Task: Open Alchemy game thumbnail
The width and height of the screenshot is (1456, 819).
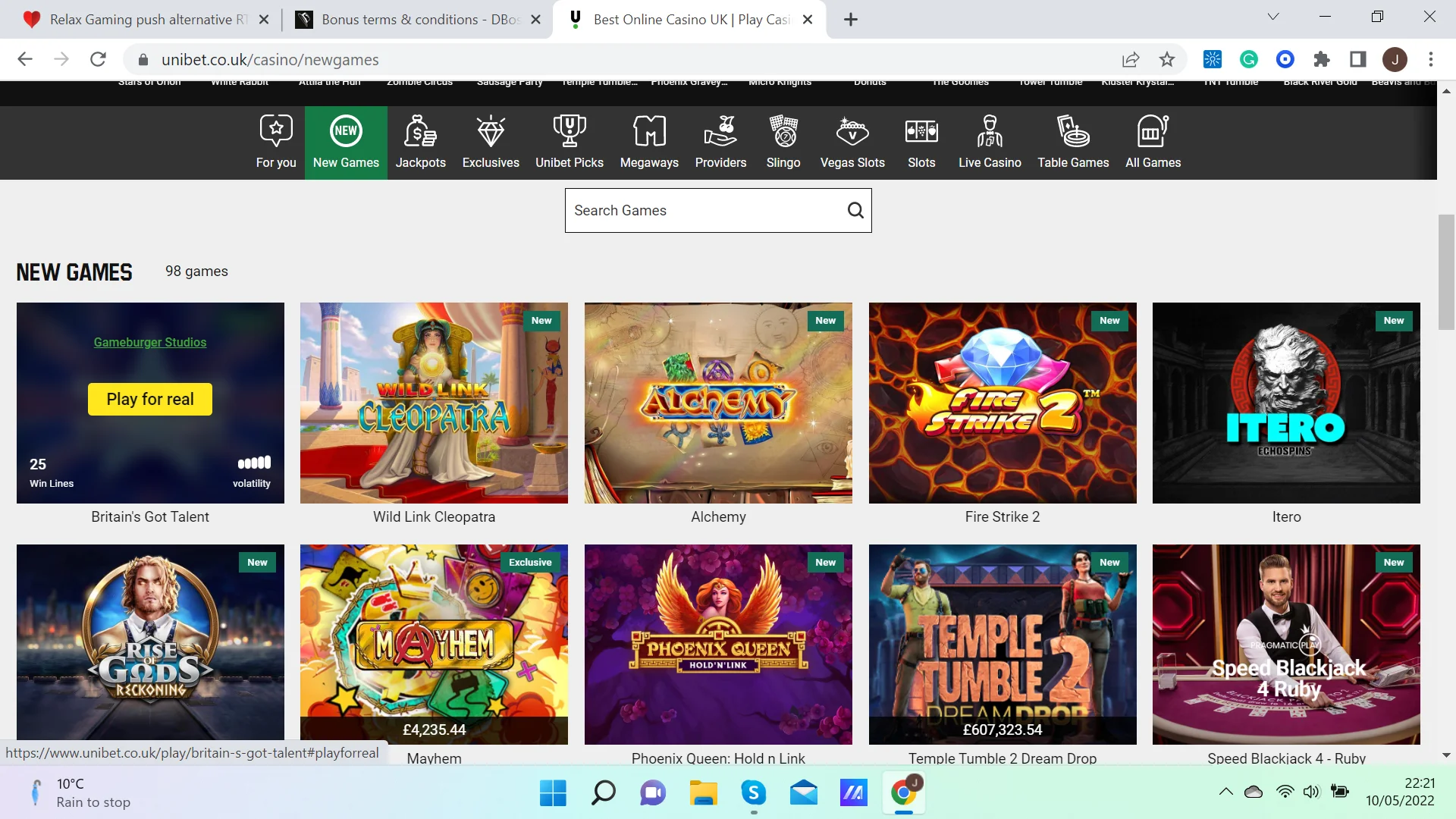Action: pos(718,403)
